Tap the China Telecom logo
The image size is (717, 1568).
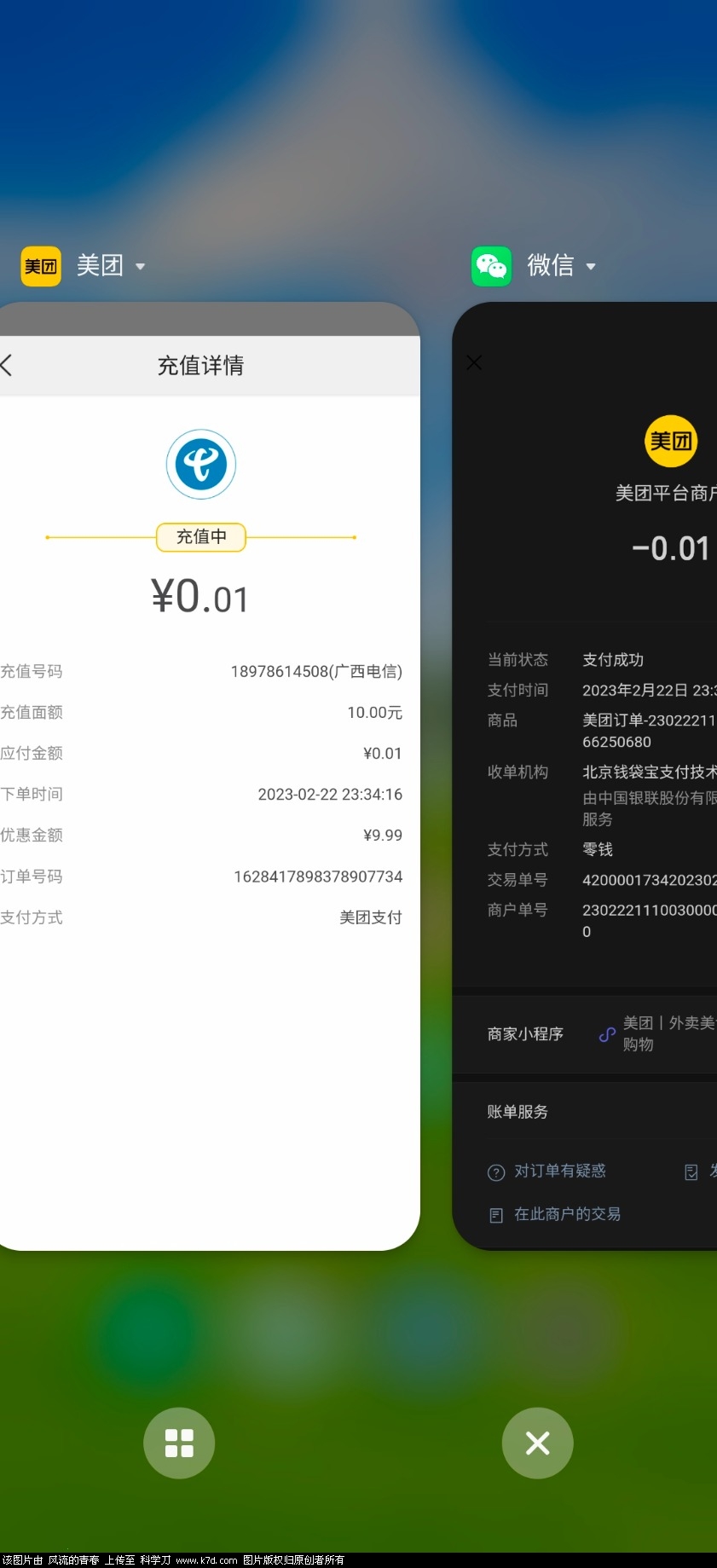(x=200, y=464)
